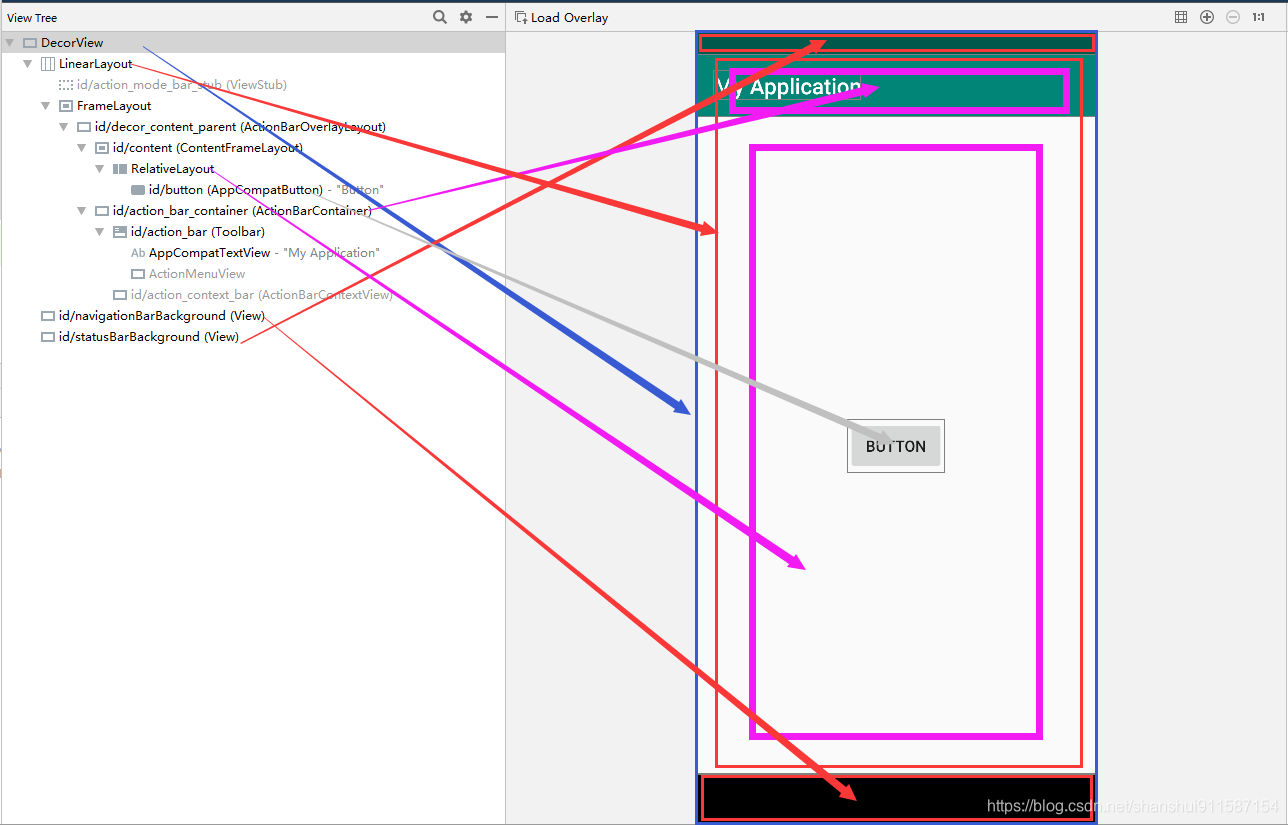Collapse the DecorView node
1288x825 pixels.
click(10, 43)
